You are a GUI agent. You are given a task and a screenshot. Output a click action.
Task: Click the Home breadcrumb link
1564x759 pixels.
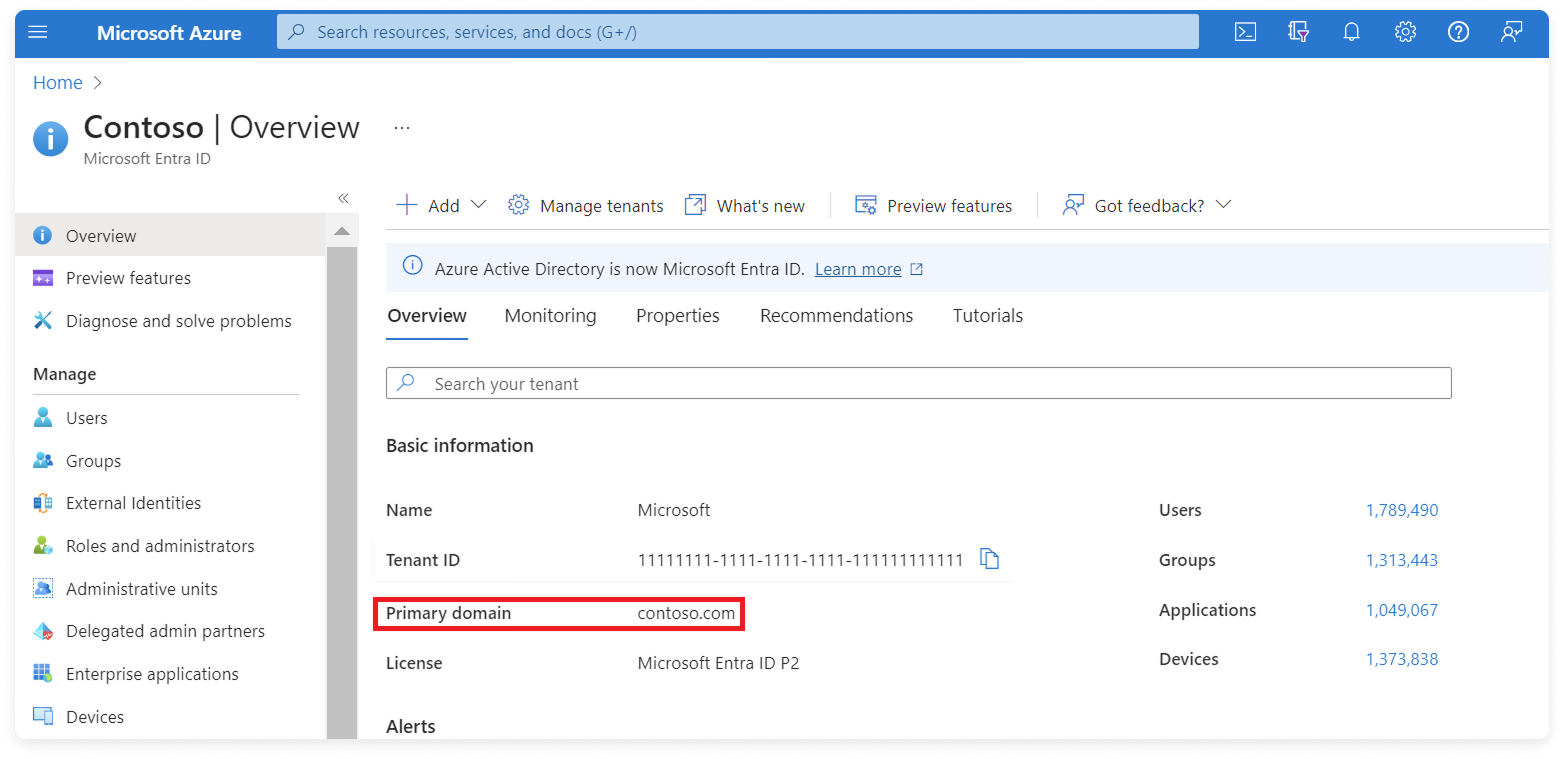coord(58,83)
